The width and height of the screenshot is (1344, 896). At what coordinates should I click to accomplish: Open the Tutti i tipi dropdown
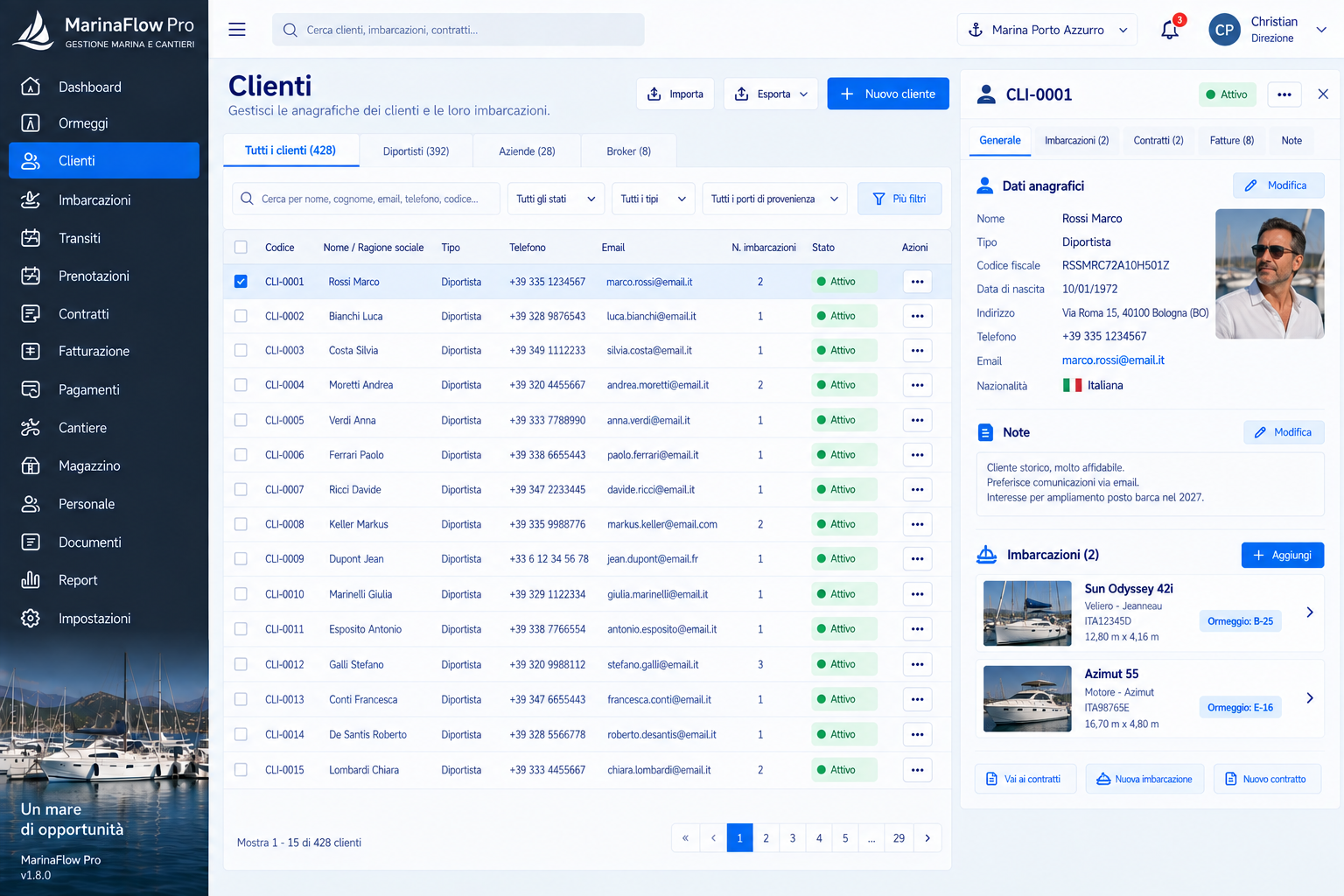click(x=654, y=199)
